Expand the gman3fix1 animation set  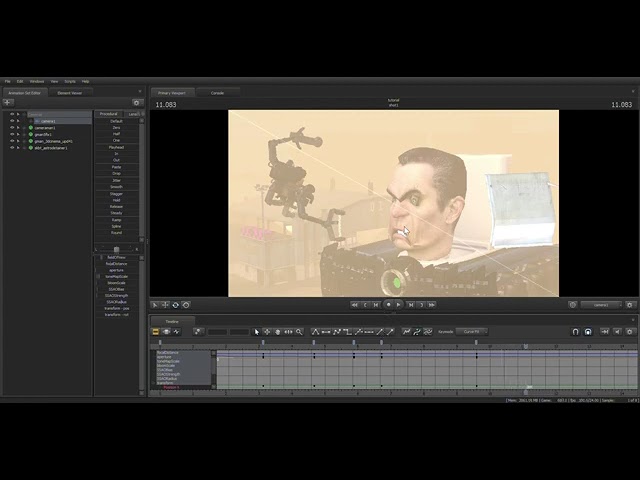click(24, 134)
